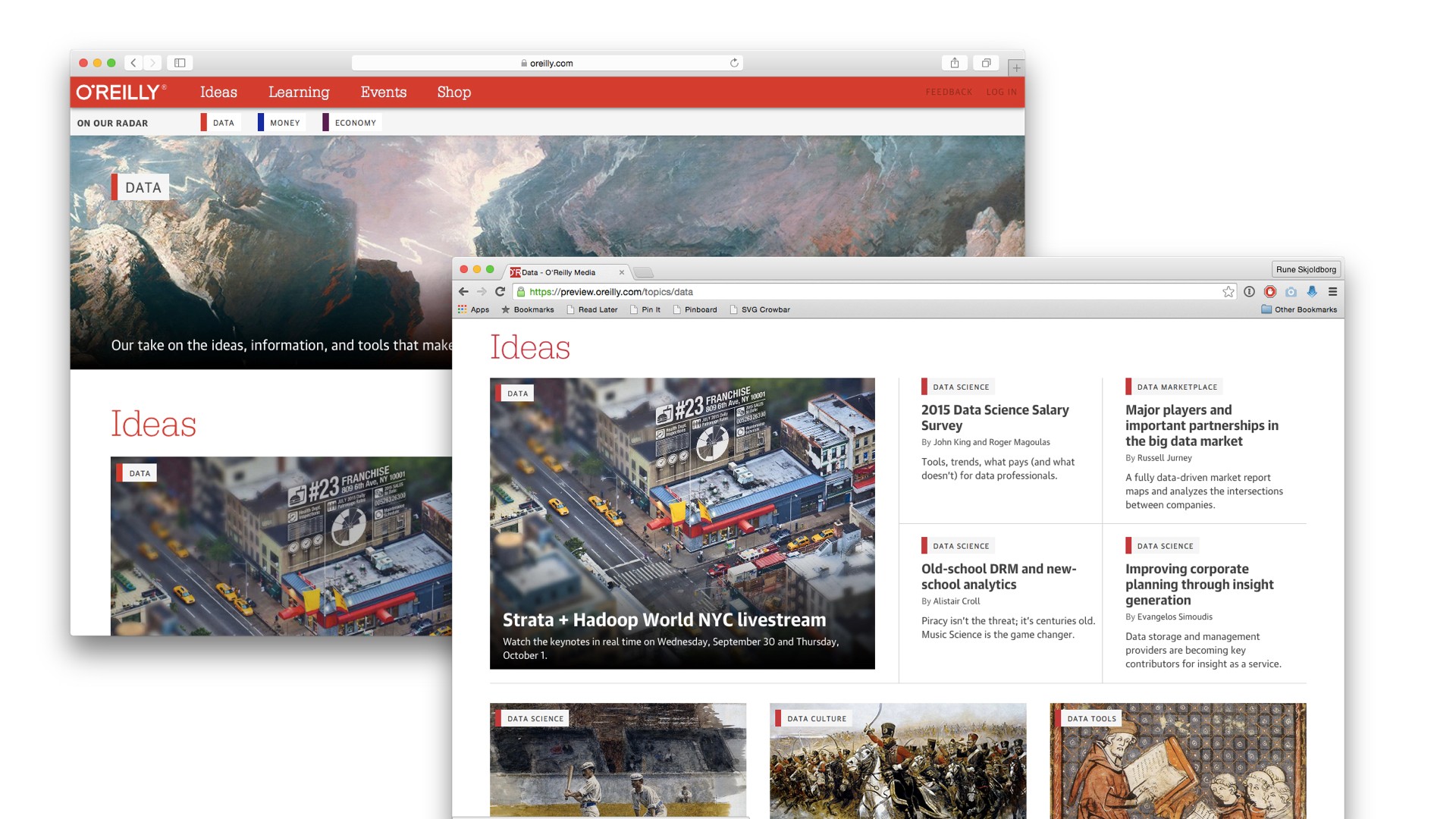
Task: Click the DATA label on hero image
Action: tap(140, 187)
